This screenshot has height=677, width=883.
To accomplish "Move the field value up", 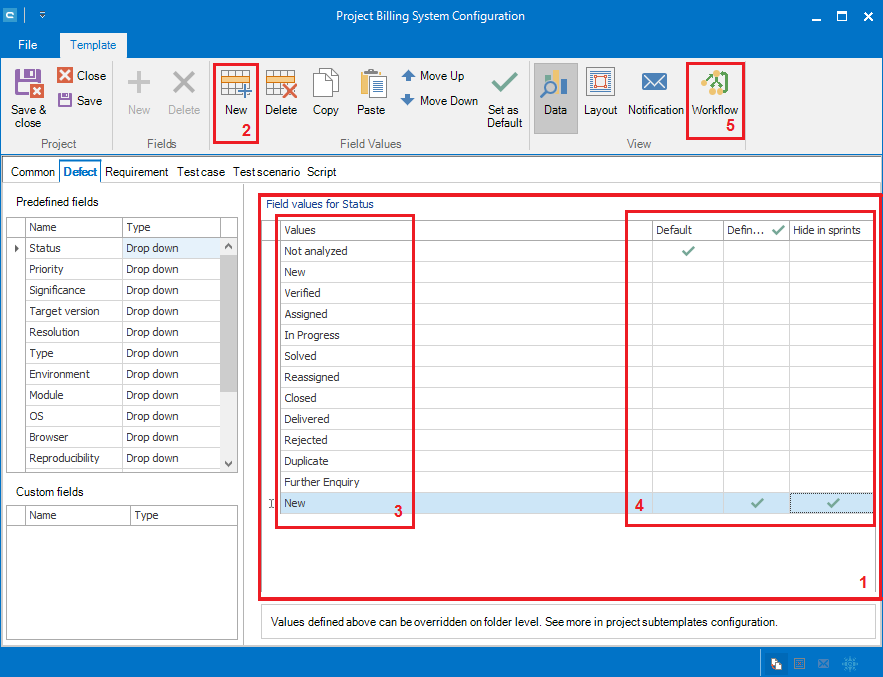I will point(432,76).
